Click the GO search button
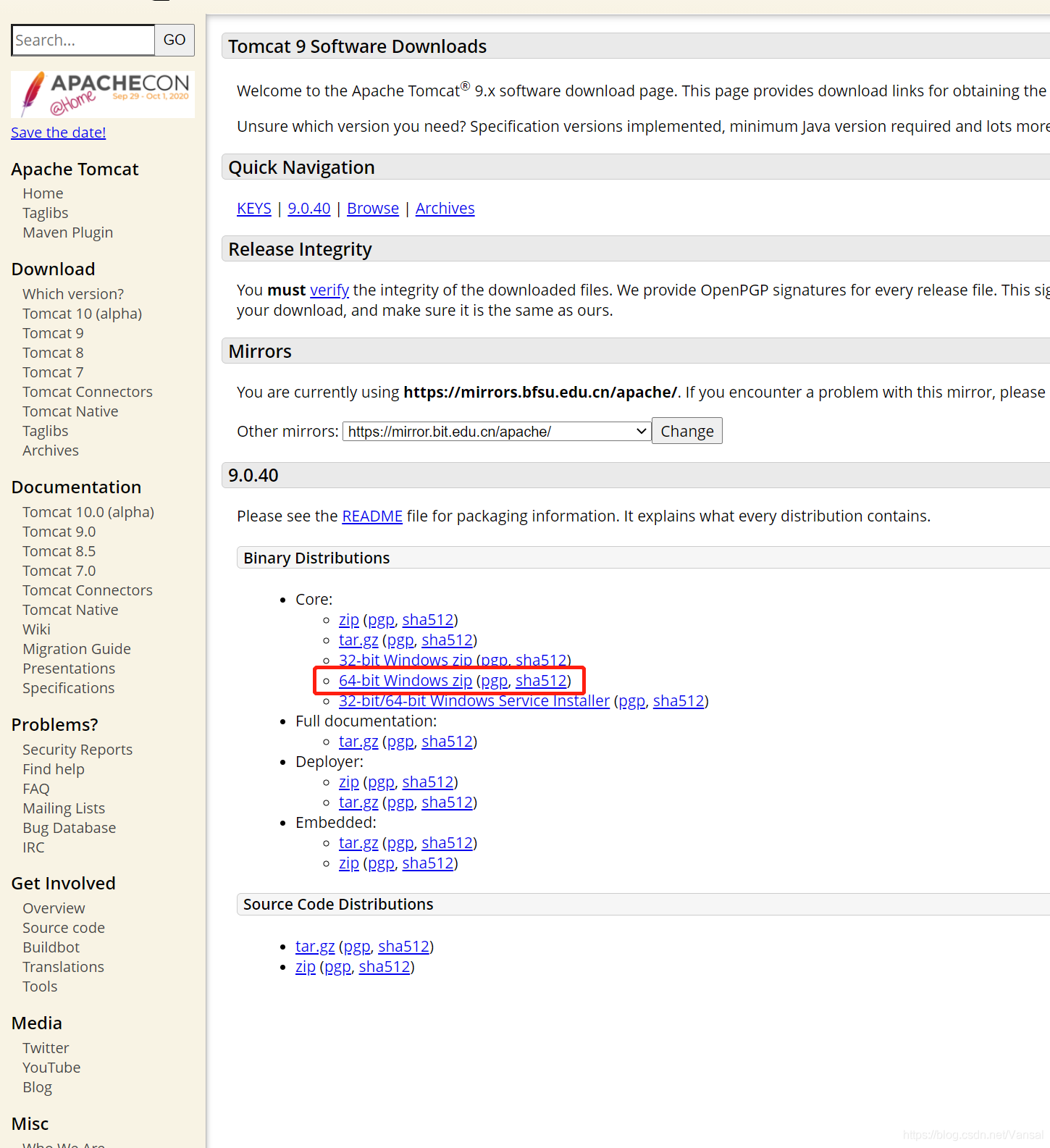Viewport: 1050px width, 1148px height. tap(175, 40)
